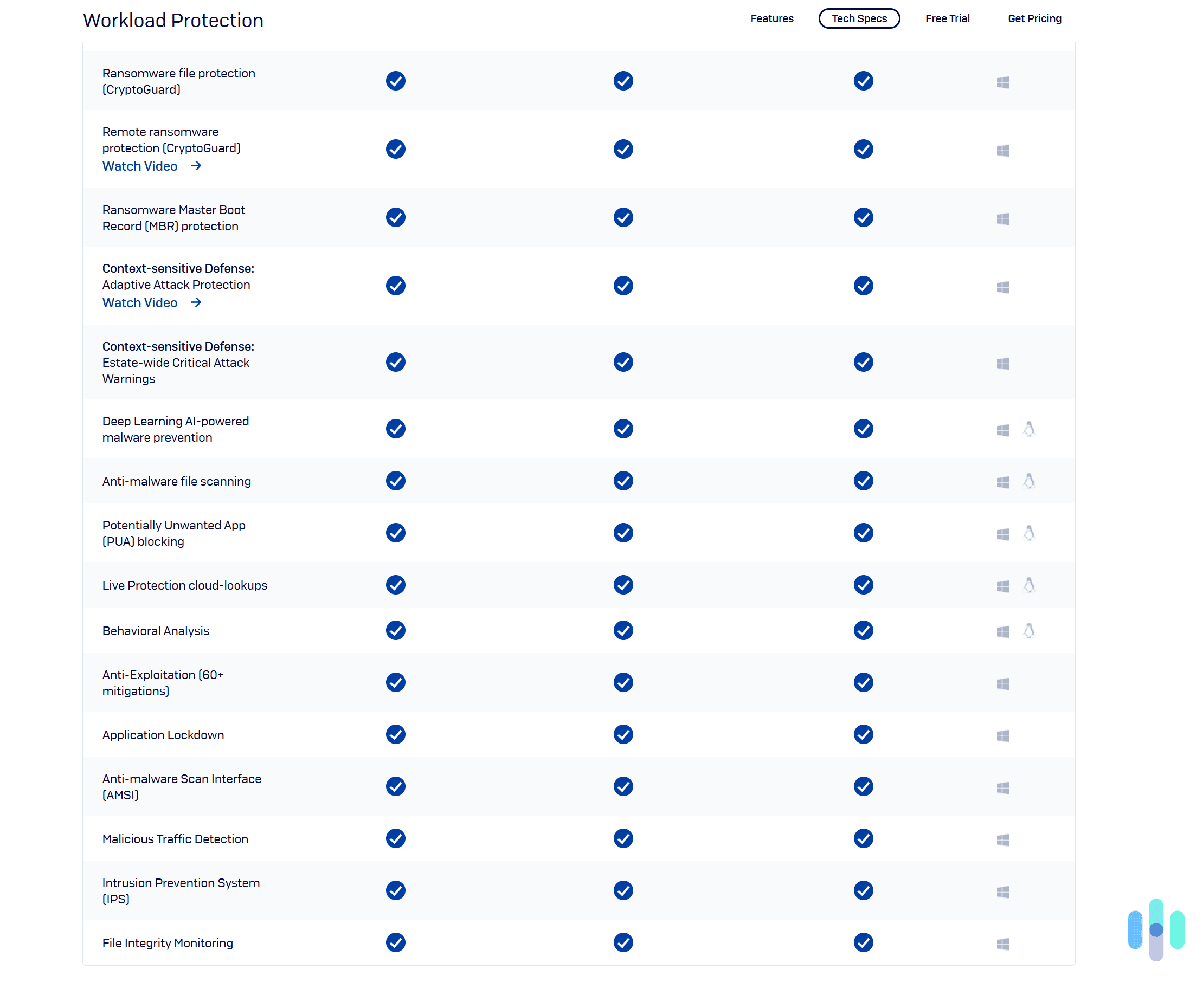Screen dimensions: 1203x1008
Task: Click the Linux icon for Deep Learning malware prevention
Action: click(x=1030, y=429)
